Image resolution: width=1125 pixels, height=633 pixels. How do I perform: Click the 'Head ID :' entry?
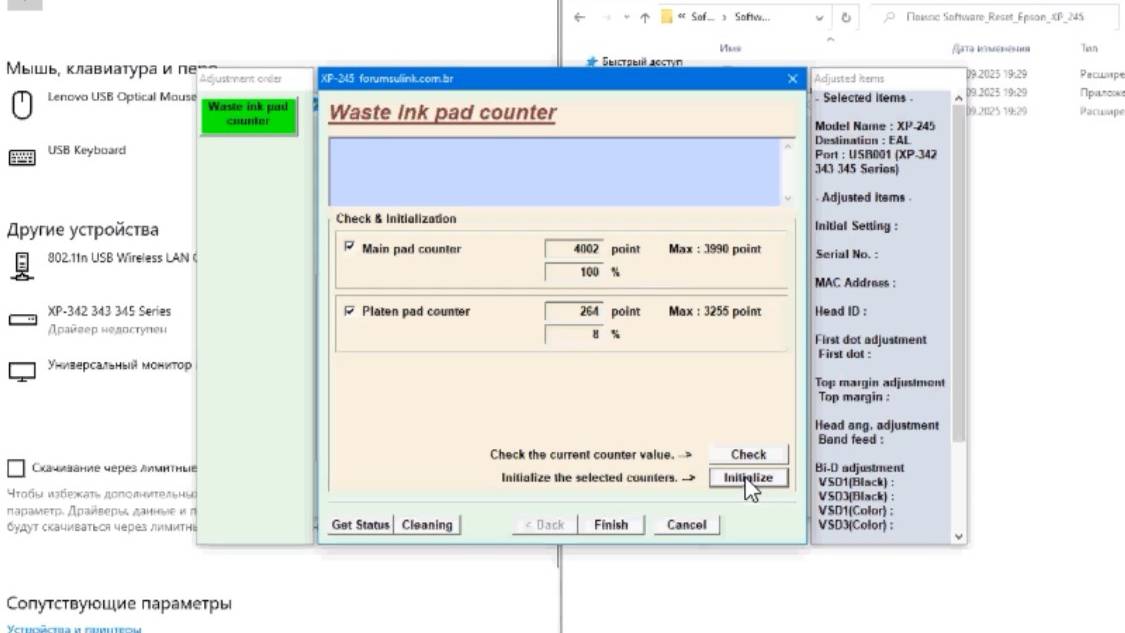[x=840, y=311]
